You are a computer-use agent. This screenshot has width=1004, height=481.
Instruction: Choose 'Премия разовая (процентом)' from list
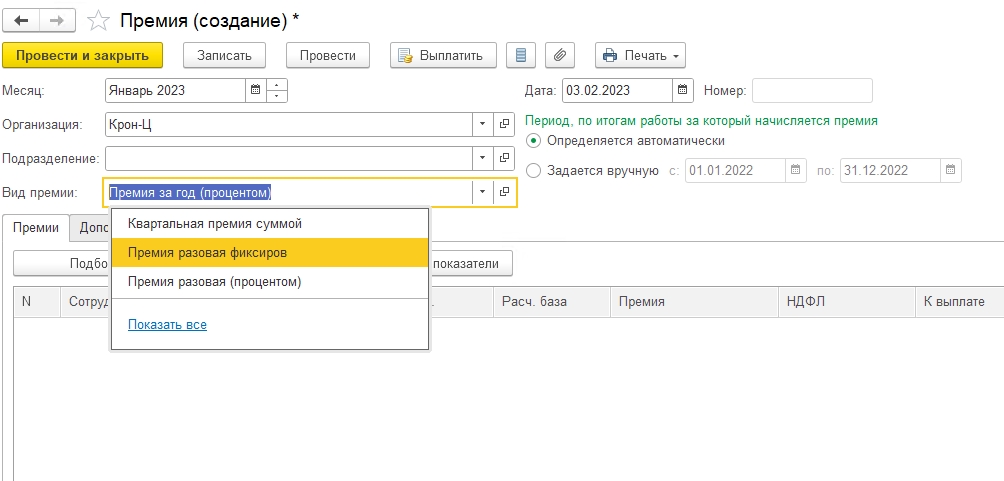[215, 282]
